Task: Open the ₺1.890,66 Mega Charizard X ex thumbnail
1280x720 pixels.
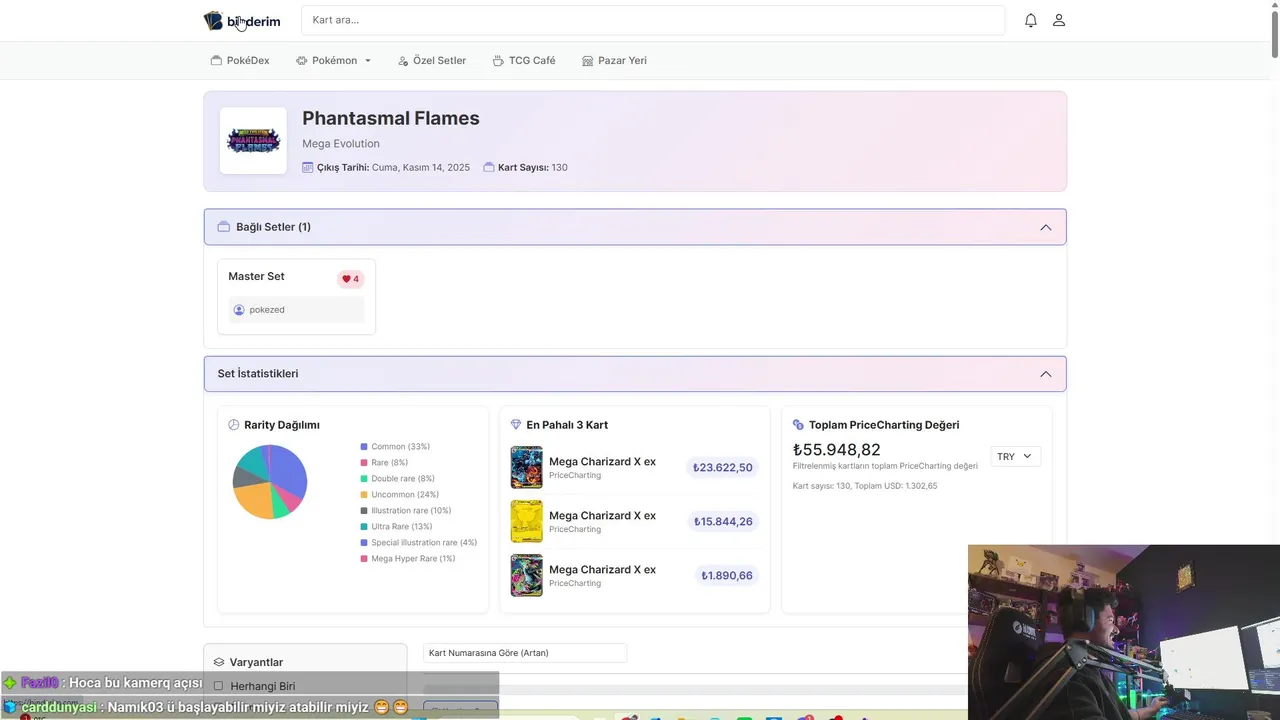Action: coord(527,575)
